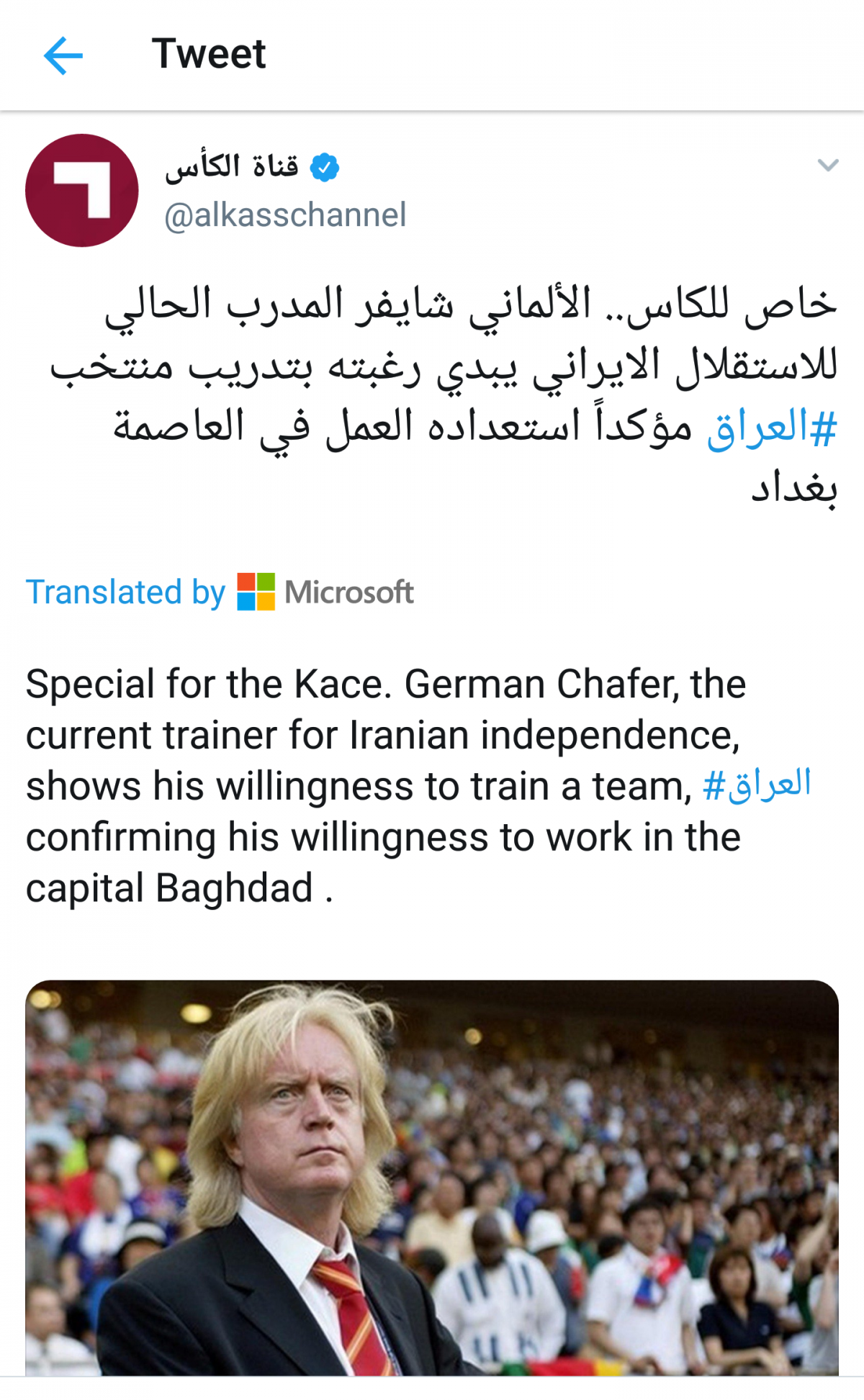
Task: Click 'current trainer for Iranian independence' line
Action: point(382,736)
